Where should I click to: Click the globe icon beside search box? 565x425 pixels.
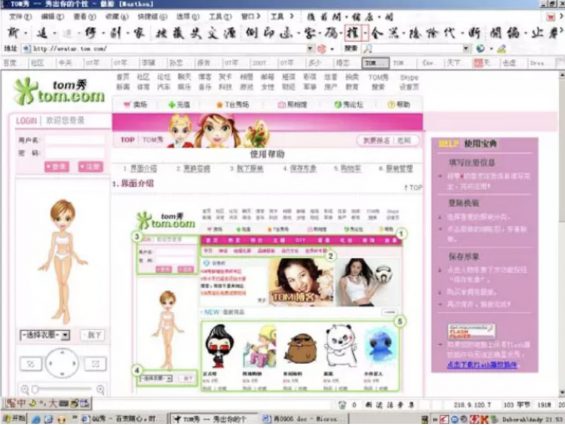(x=480, y=49)
